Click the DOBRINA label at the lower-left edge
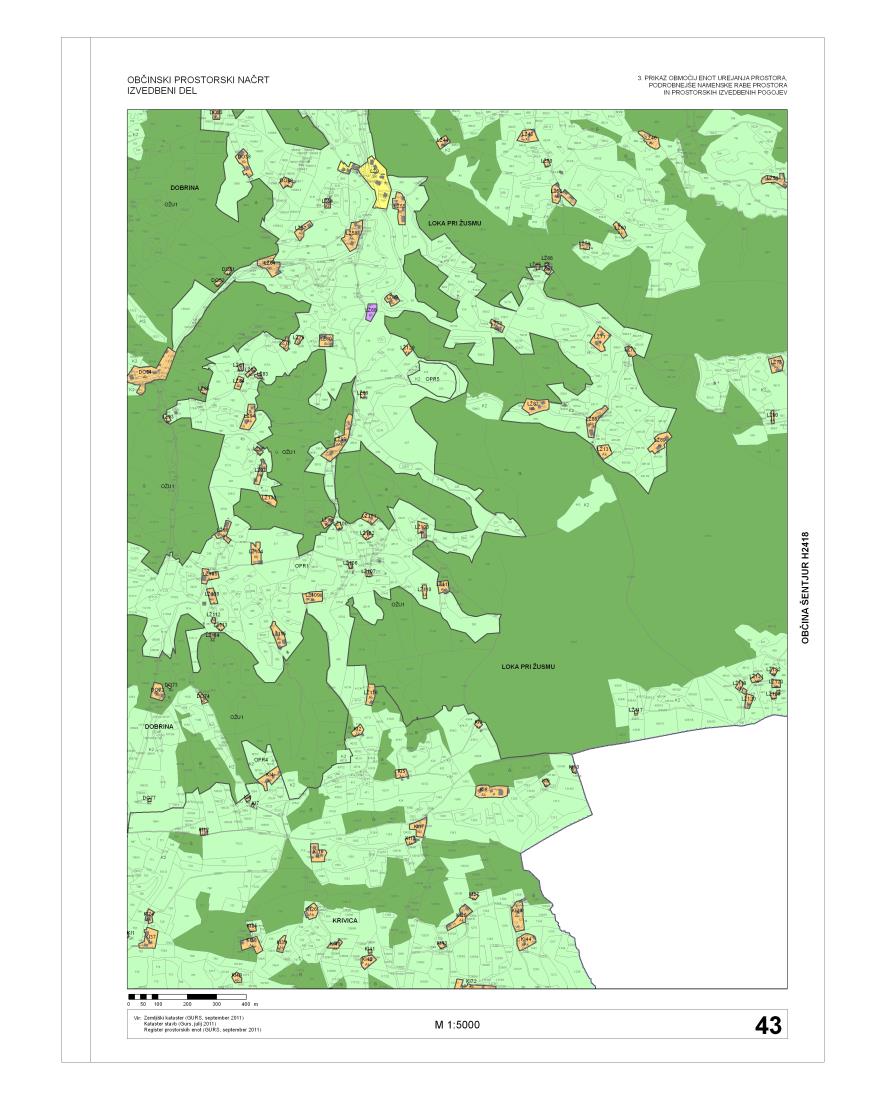This screenshot has width=880, height=1100. (x=159, y=727)
